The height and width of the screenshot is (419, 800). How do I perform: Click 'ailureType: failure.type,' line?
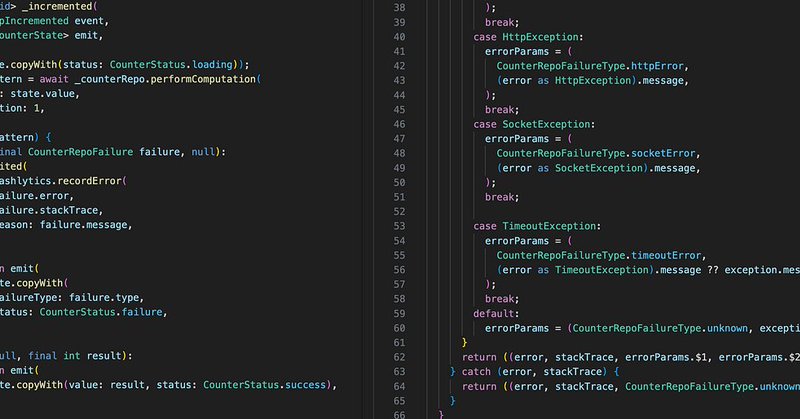click(x=72, y=298)
